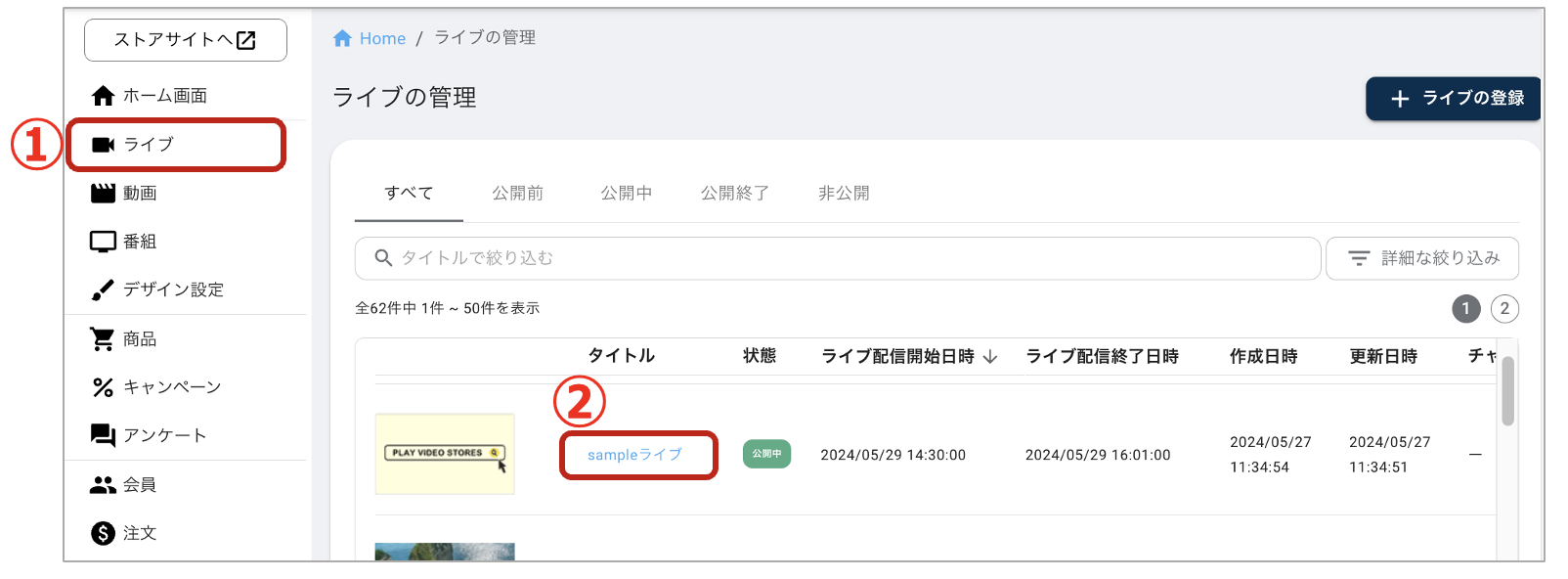1568x579 pixels.
Task: Click the PLAY VIDEO STORES thumbnail
Action: point(445,454)
